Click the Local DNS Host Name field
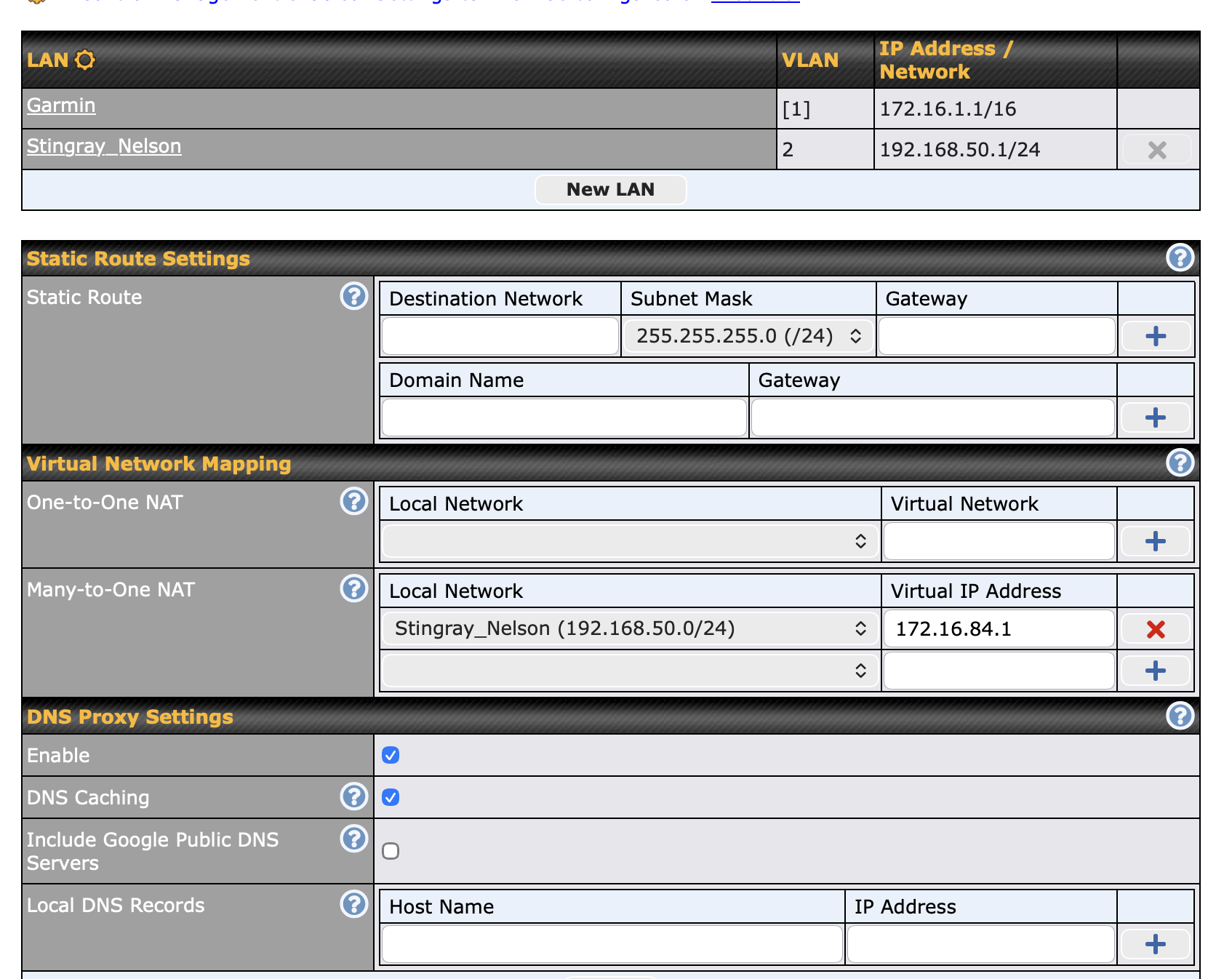Screen dimensions: 1232x979 coord(612,944)
